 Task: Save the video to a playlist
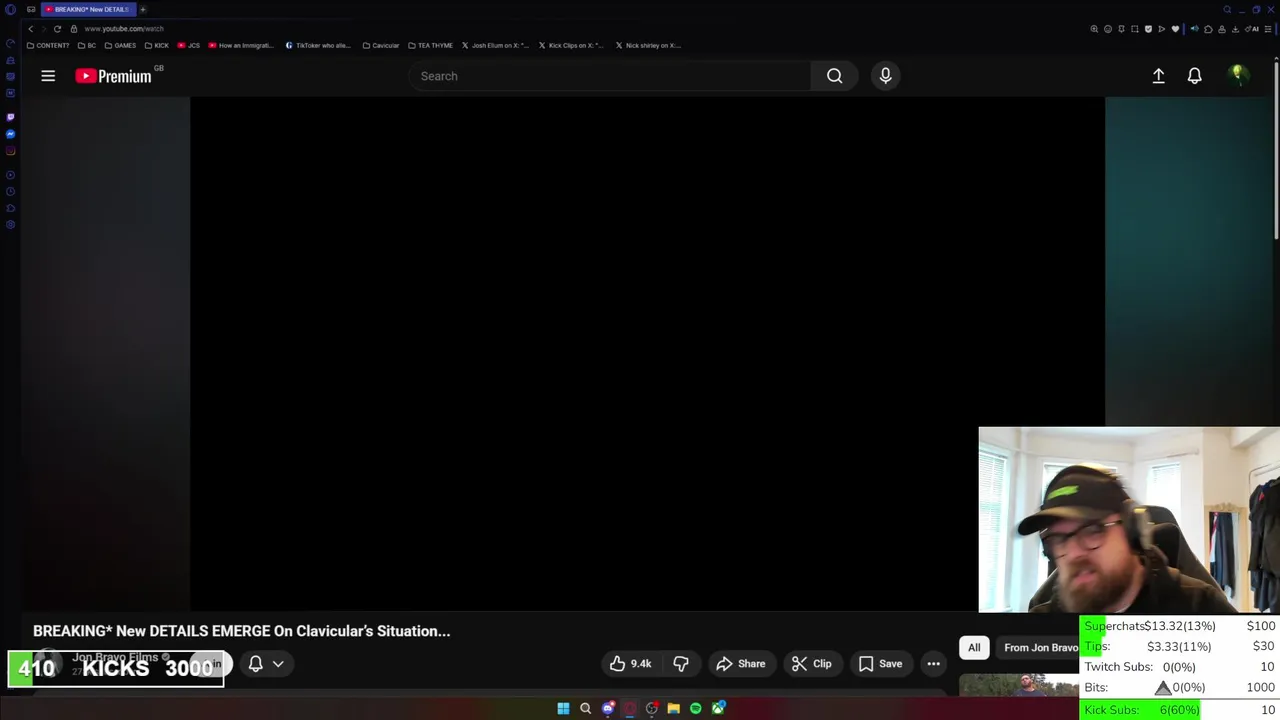[x=880, y=664]
